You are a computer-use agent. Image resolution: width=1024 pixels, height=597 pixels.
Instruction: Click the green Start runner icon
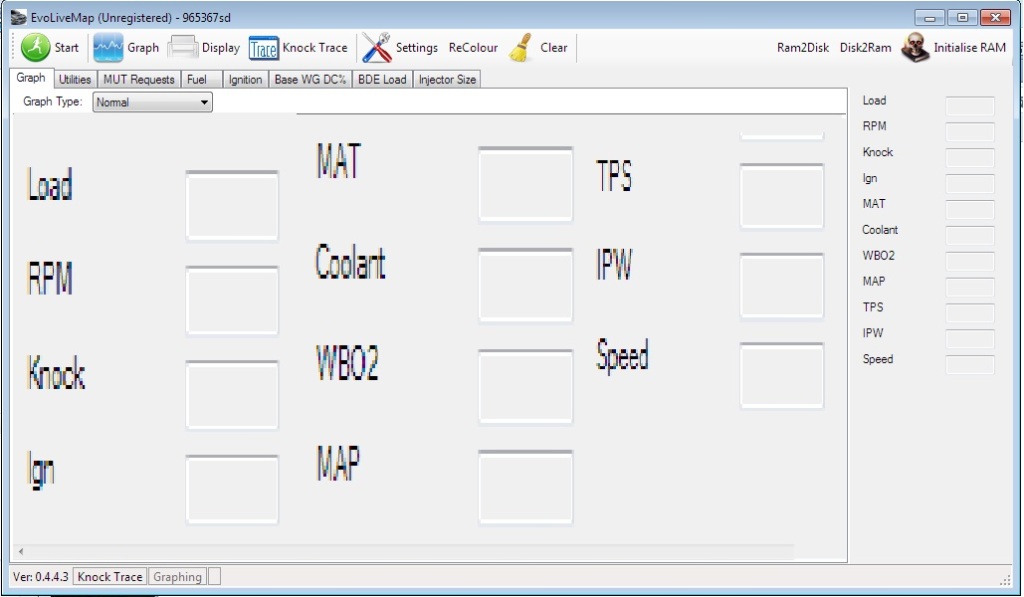point(35,48)
